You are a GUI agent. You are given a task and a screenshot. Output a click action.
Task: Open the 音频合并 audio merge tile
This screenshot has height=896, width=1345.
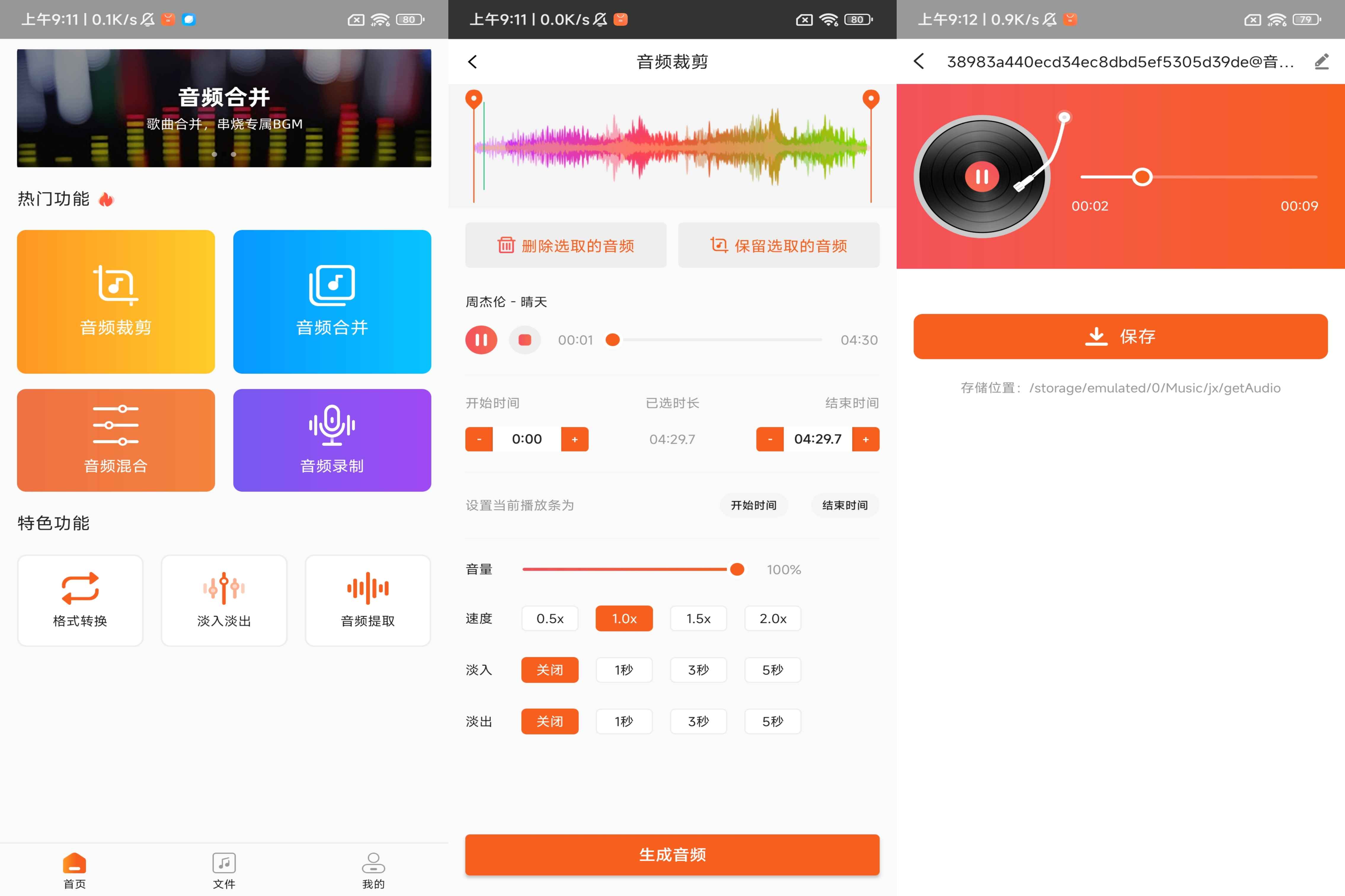click(332, 302)
